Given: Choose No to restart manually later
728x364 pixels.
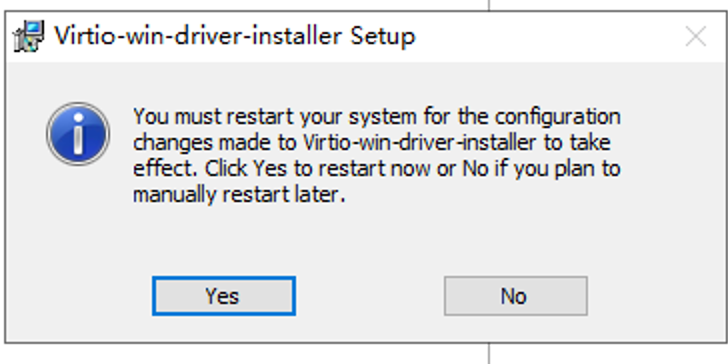Looking at the screenshot, I should pyautogui.click(x=515, y=296).
